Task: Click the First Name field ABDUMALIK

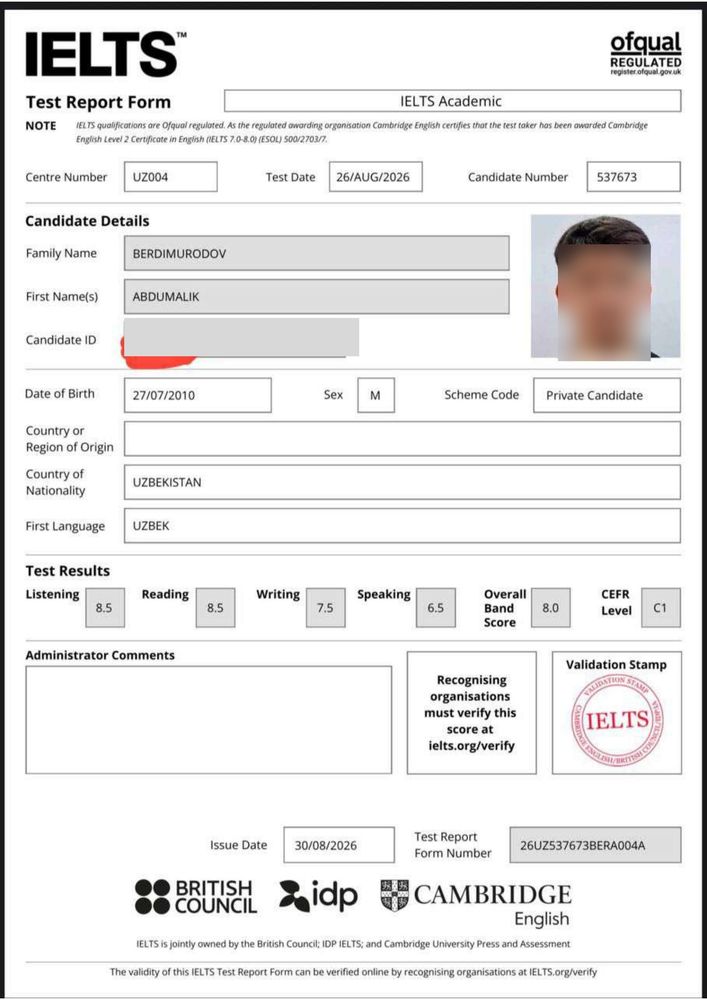Action: click(x=317, y=297)
